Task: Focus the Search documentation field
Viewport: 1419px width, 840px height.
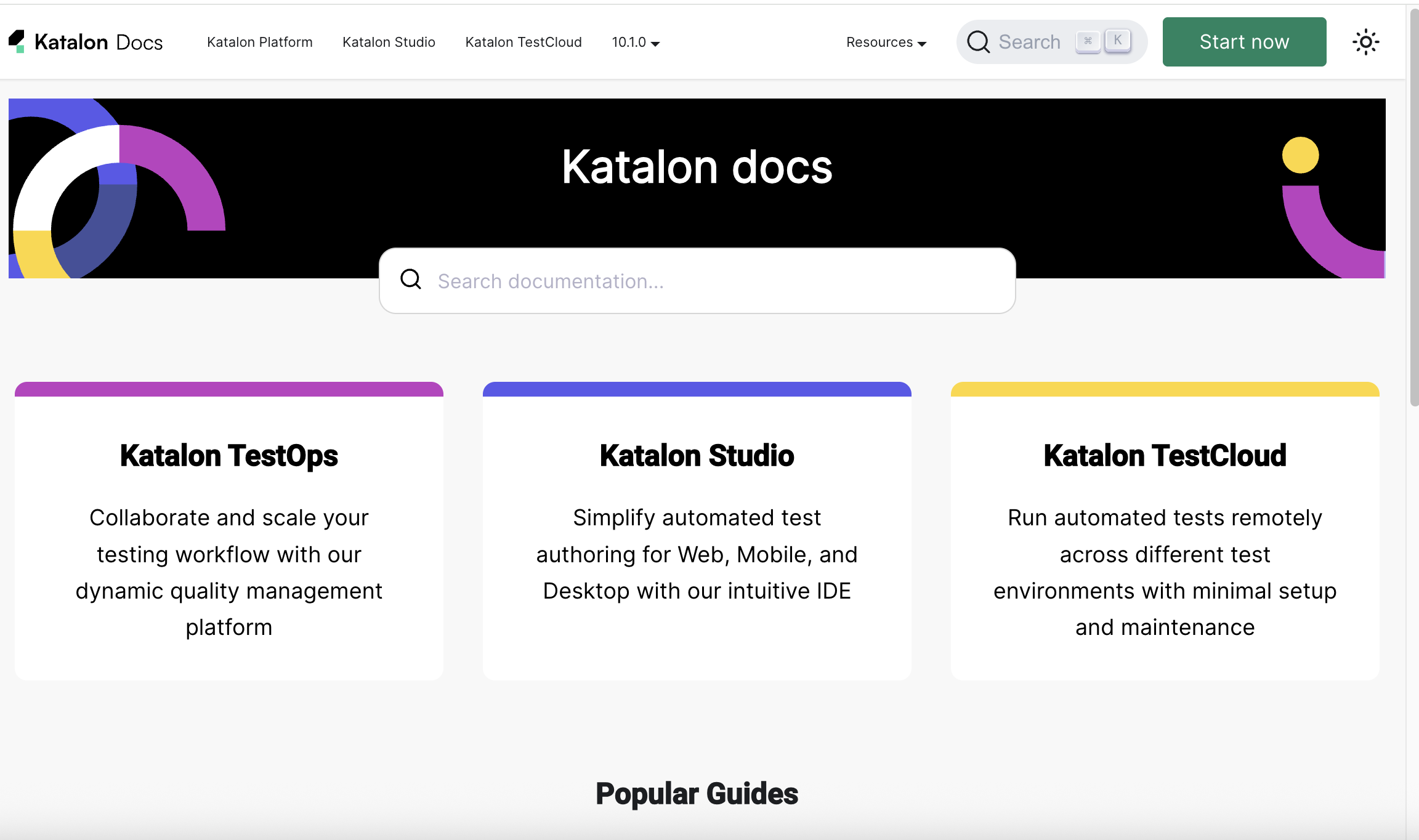Action: coord(697,281)
